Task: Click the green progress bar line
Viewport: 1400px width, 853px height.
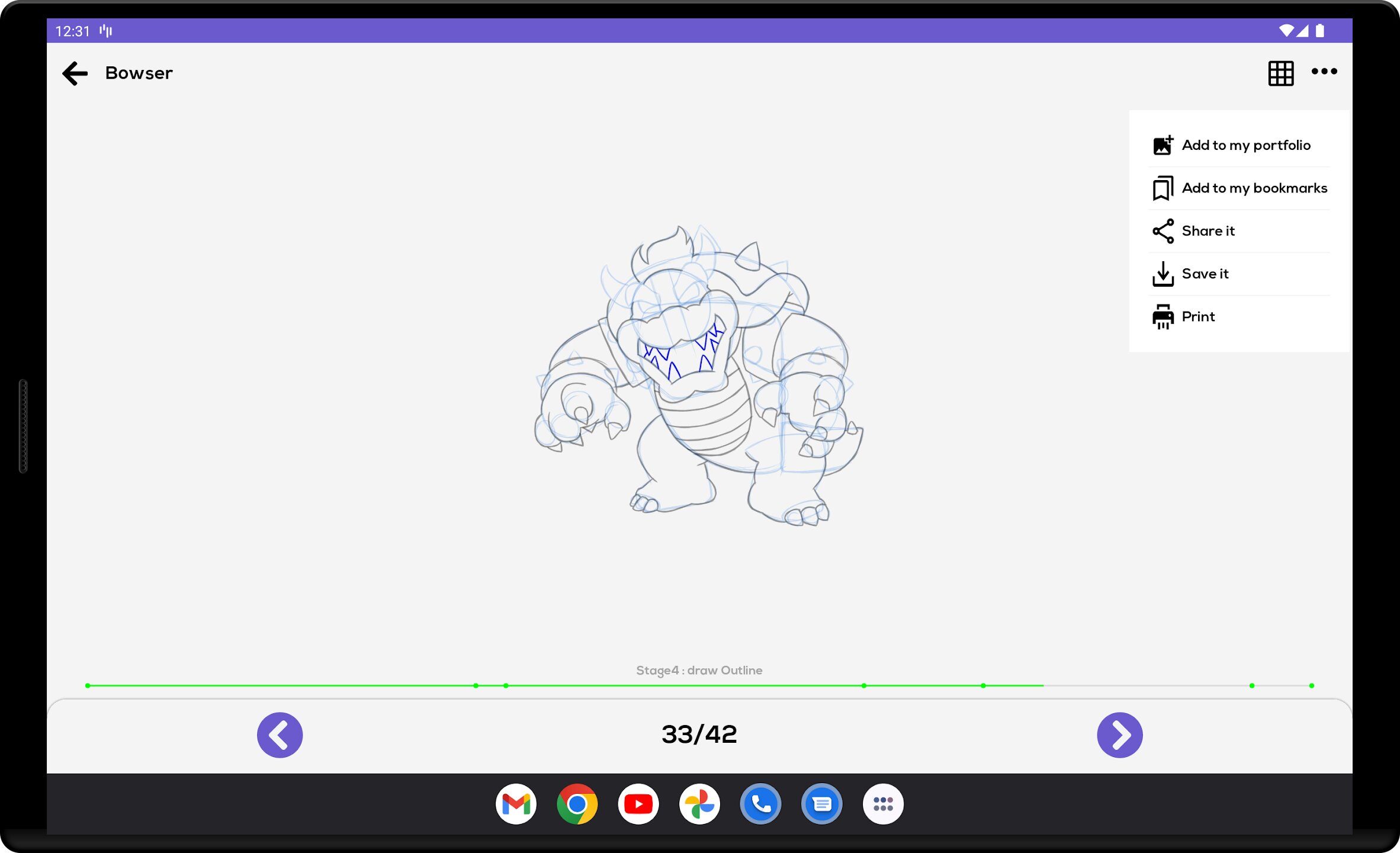Action: coord(565,685)
